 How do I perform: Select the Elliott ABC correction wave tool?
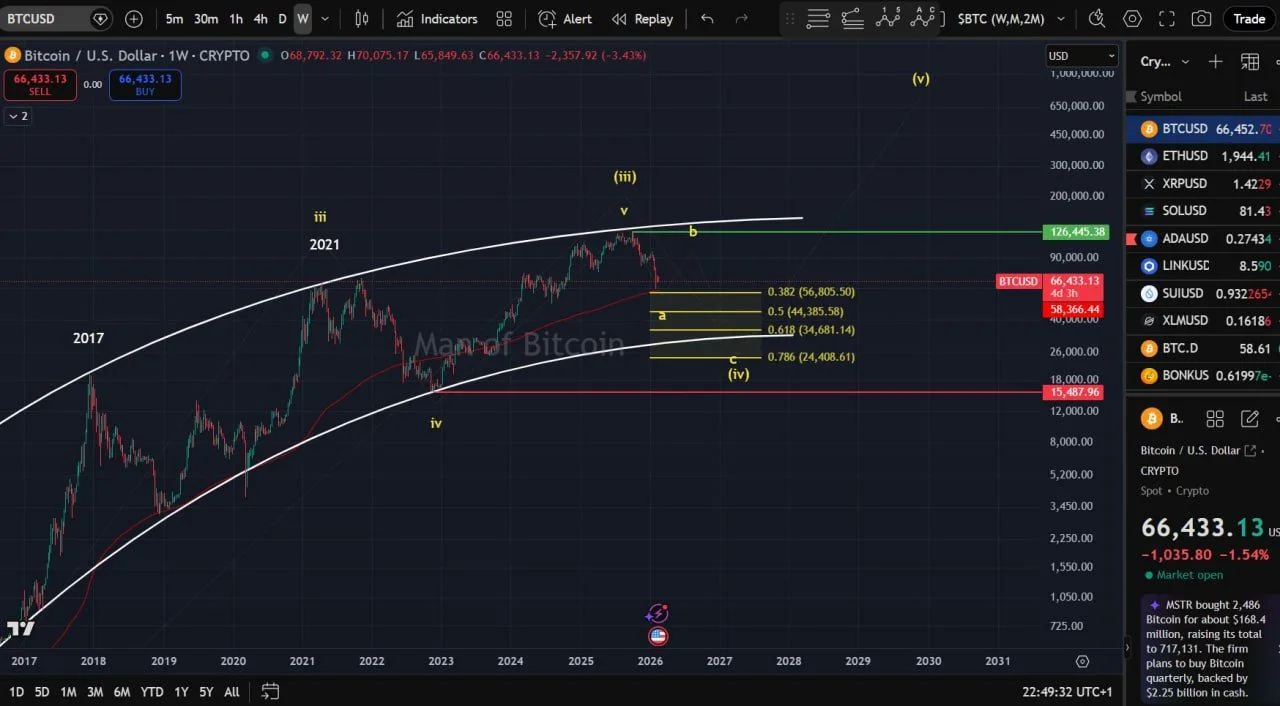pyautogui.click(x=923, y=17)
